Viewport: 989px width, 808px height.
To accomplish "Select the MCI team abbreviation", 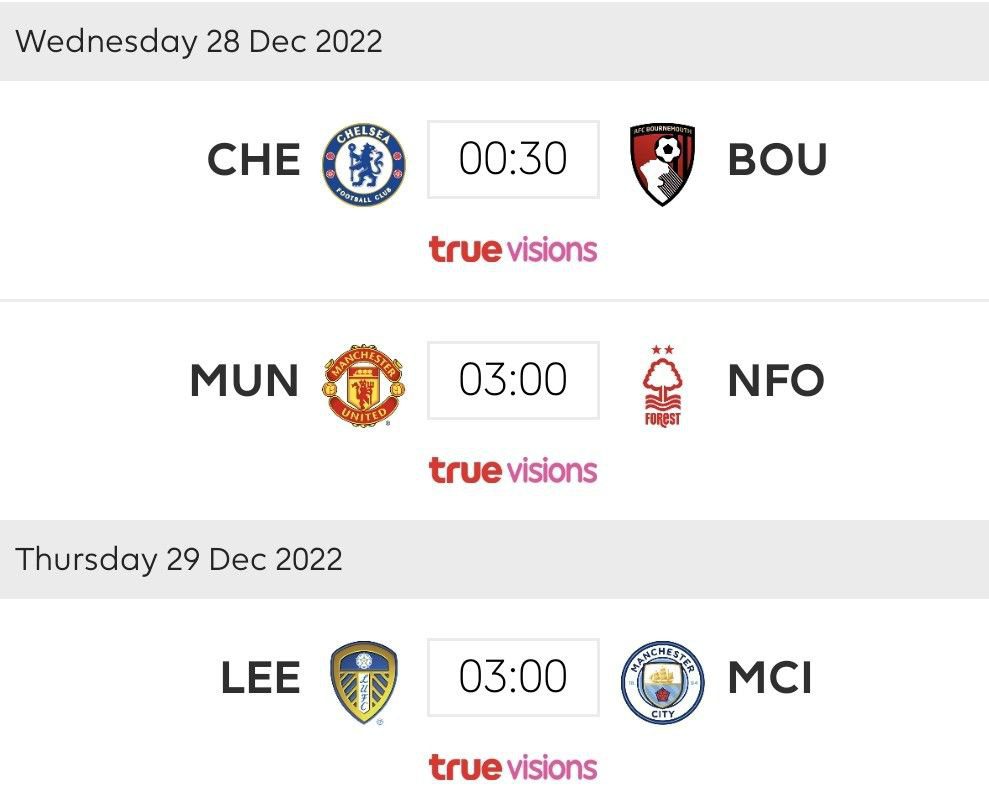I will click(x=769, y=679).
